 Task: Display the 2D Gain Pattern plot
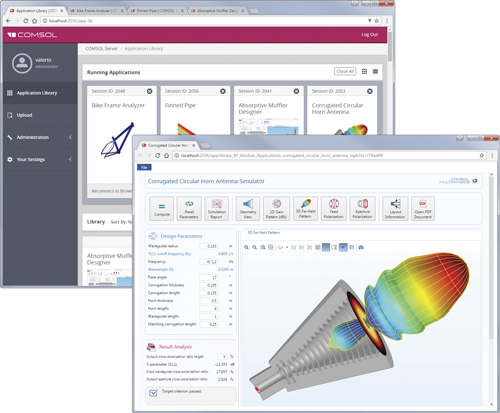(x=276, y=209)
